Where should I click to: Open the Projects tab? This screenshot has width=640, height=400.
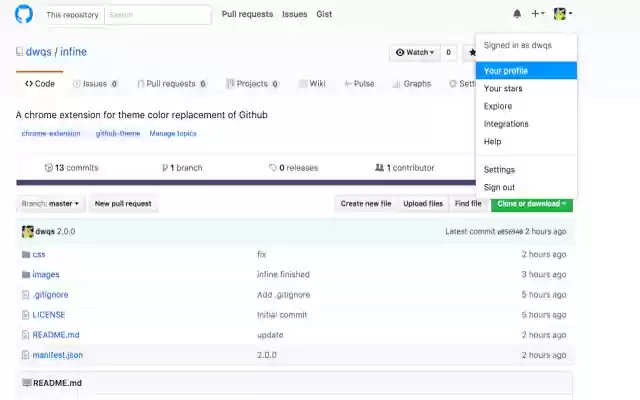pos(253,84)
